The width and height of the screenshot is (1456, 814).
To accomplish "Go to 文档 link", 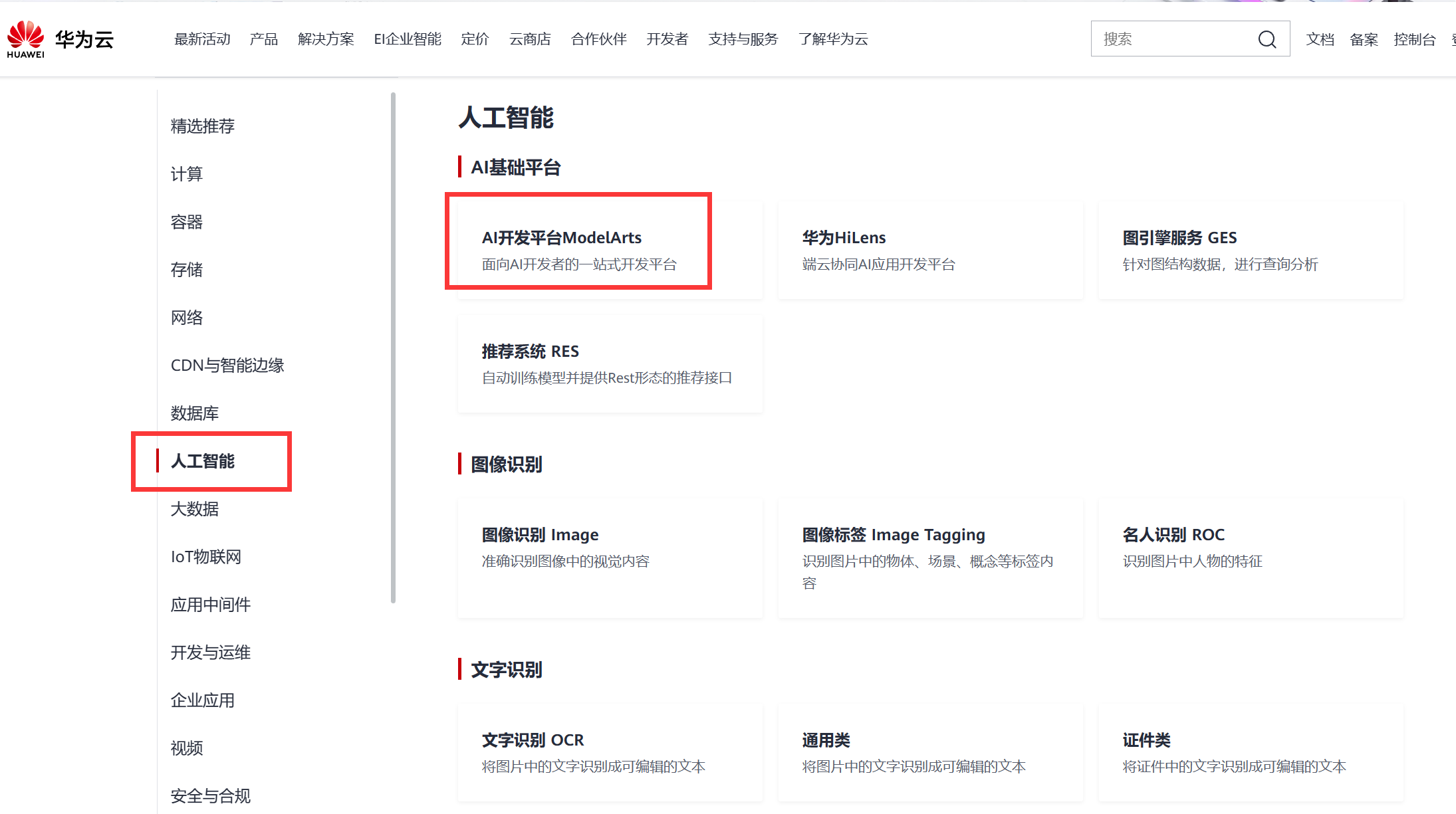I will (x=1320, y=39).
